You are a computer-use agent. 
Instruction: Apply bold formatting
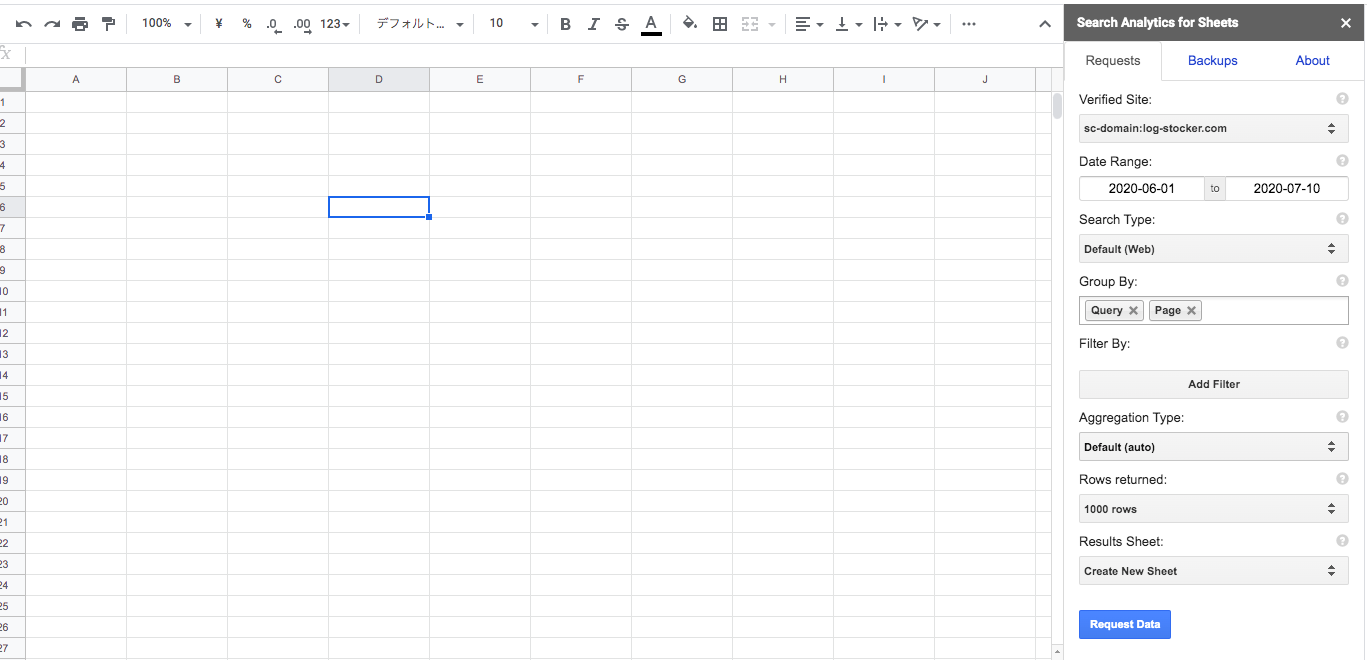565,24
